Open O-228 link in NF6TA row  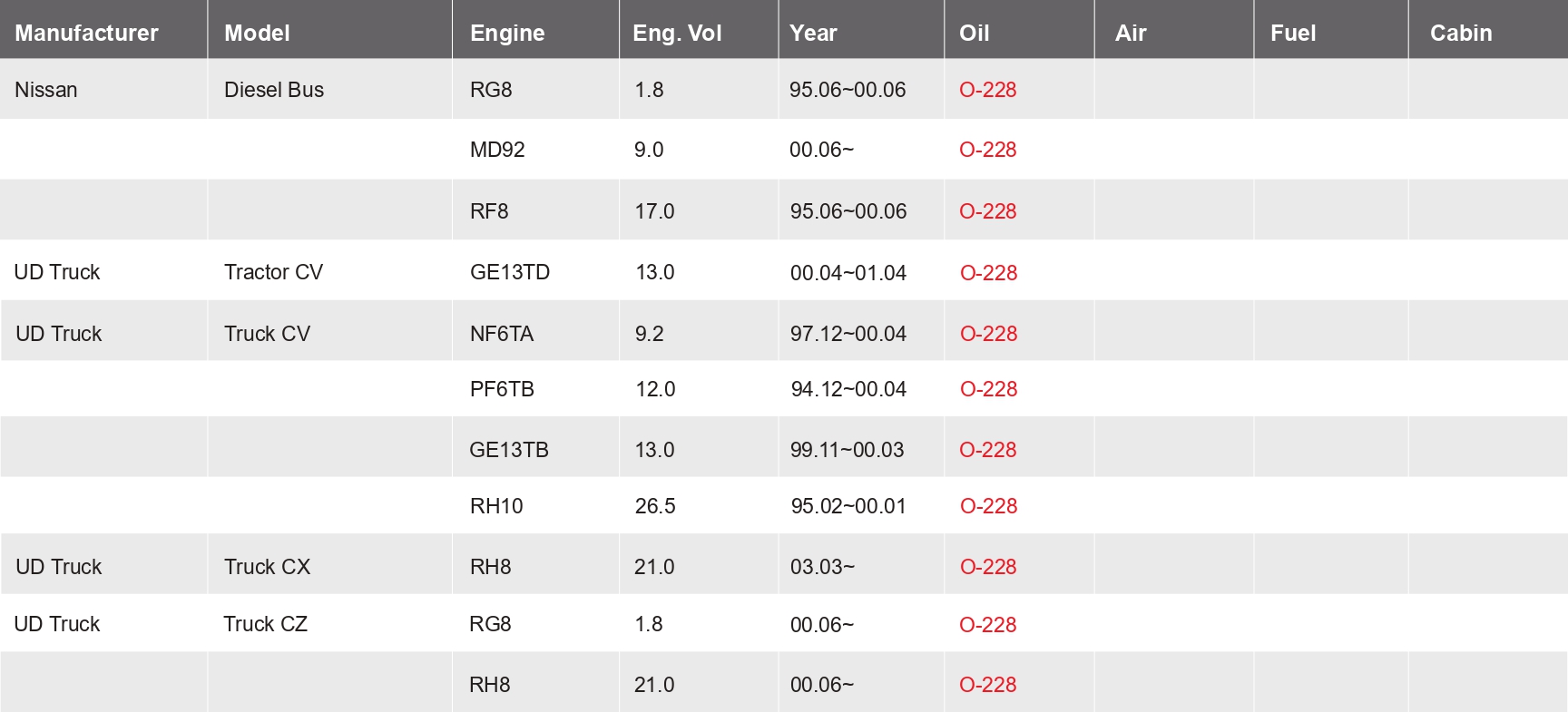[x=988, y=334]
